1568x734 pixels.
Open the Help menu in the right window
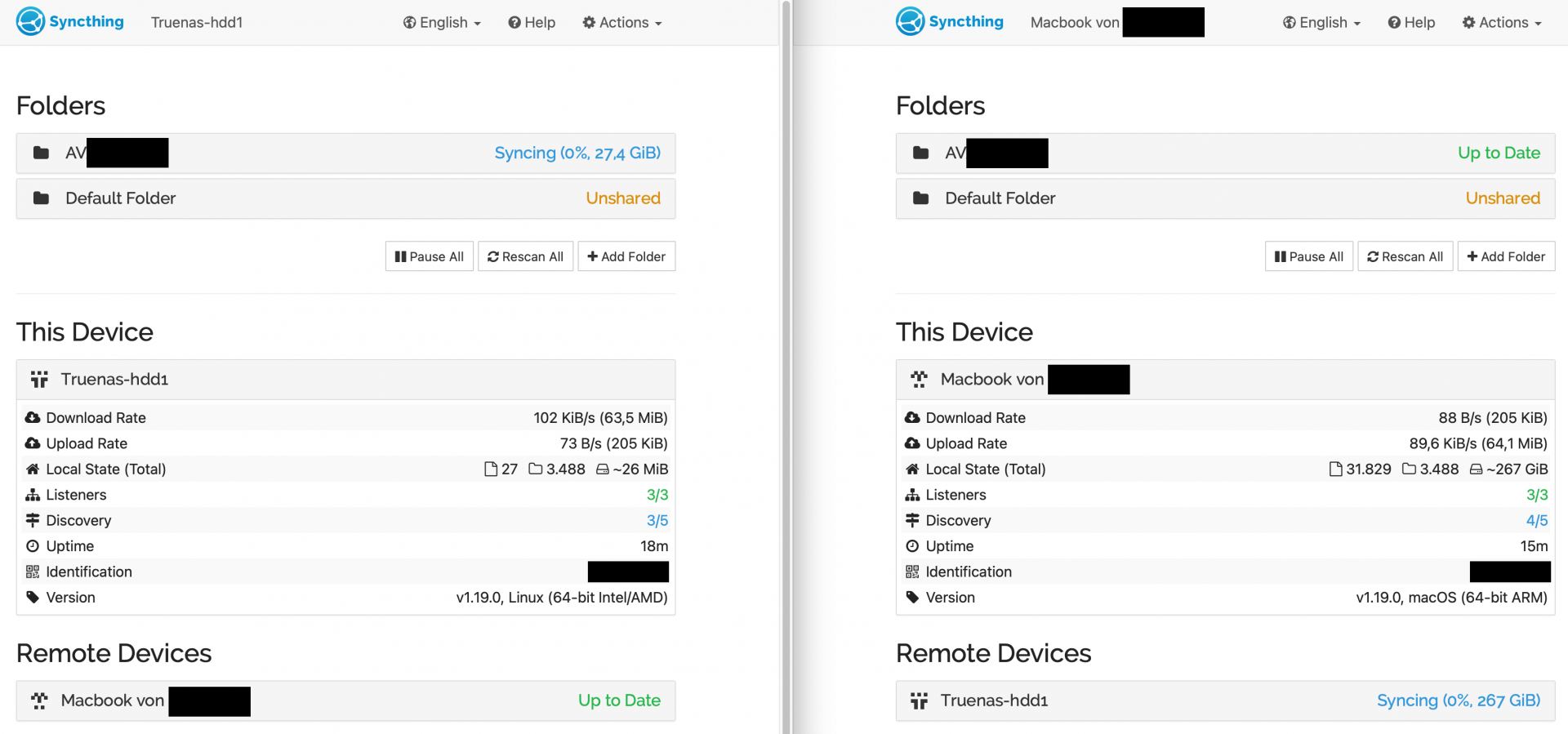(x=1411, y=23)
